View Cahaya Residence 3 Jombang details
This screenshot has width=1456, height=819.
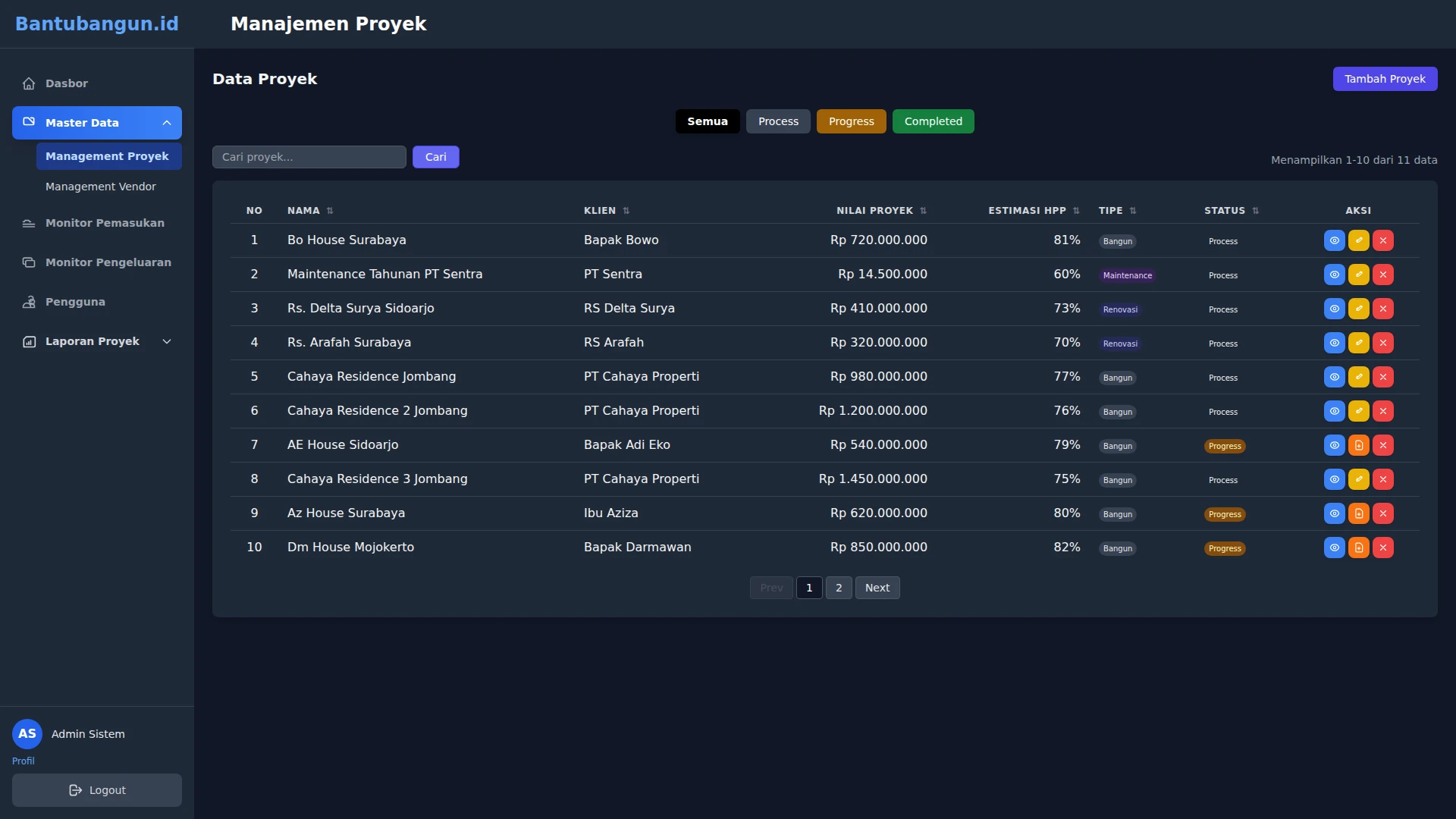click(x=1334, y=479)
